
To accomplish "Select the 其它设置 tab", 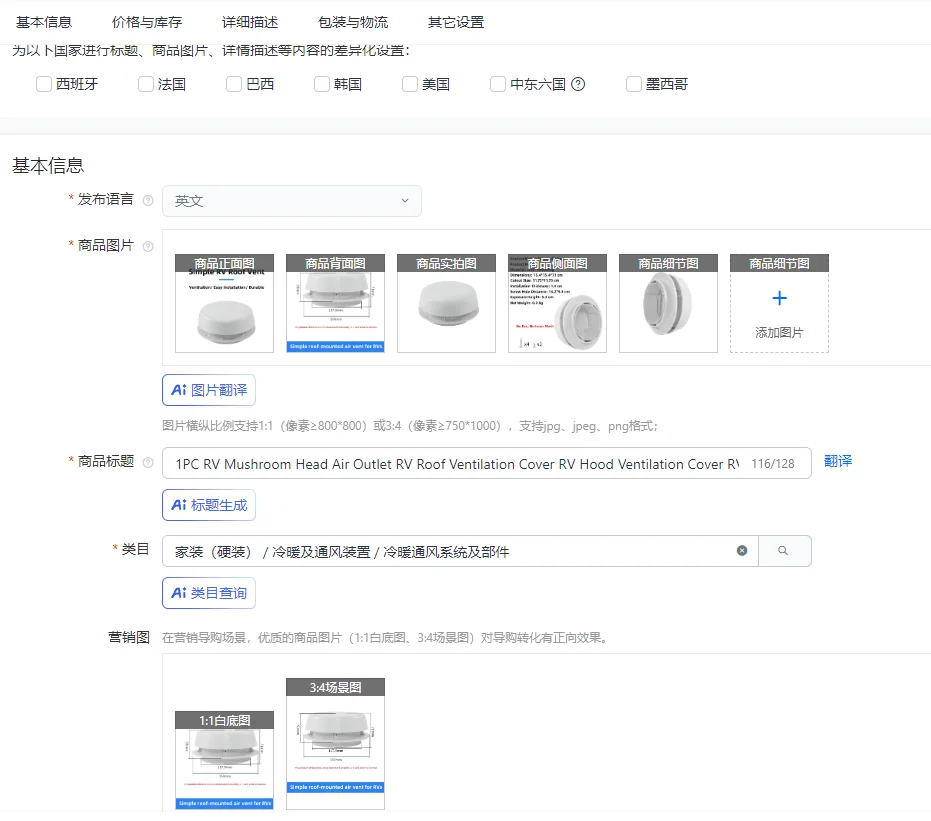I will tap(456, 23).
